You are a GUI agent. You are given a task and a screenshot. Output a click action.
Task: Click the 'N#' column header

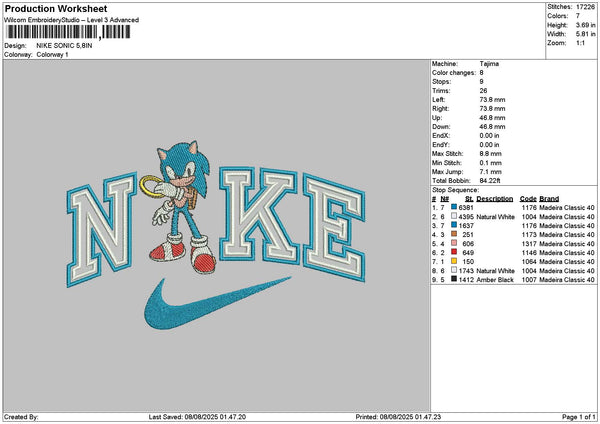[445, 199]
